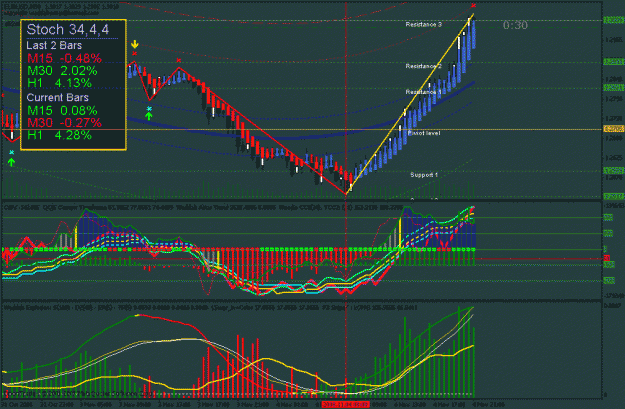Select the M30 -0.27% reading
This screenshot has width=625, height=409.
pyautogui.click(x=64, y=123)
